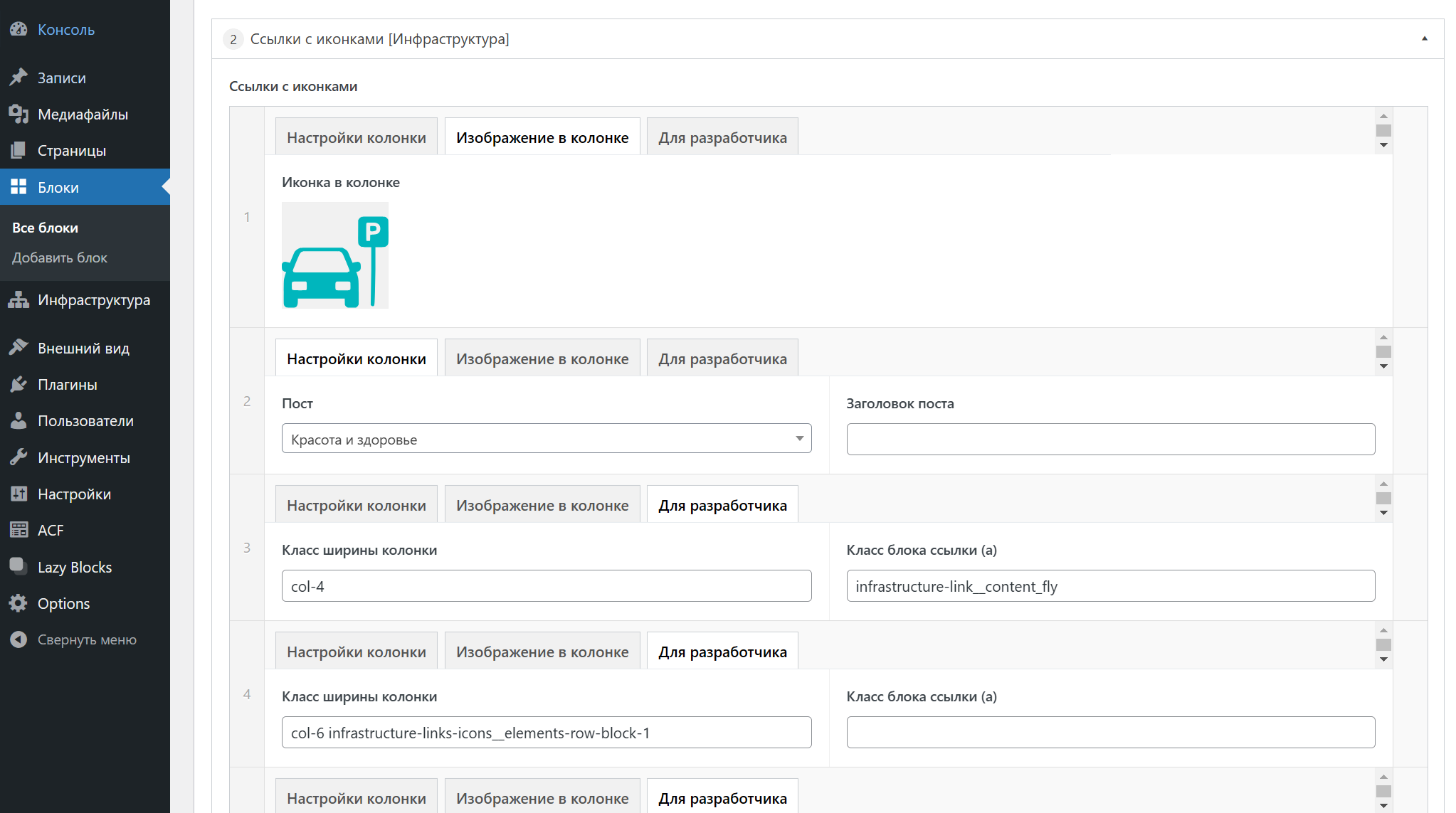
Task: Open Инструменты wrench icon
Action: pyautogui.click(x=19, y=457)
